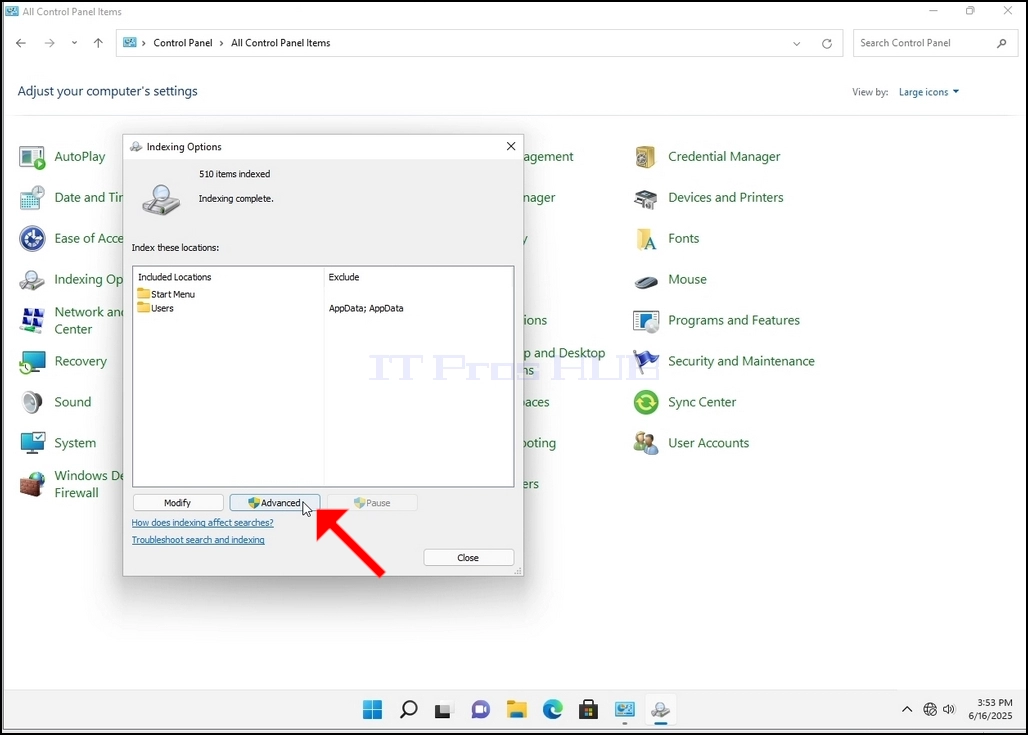
Task: Click the Credential Manager text label
Action: 724,157
